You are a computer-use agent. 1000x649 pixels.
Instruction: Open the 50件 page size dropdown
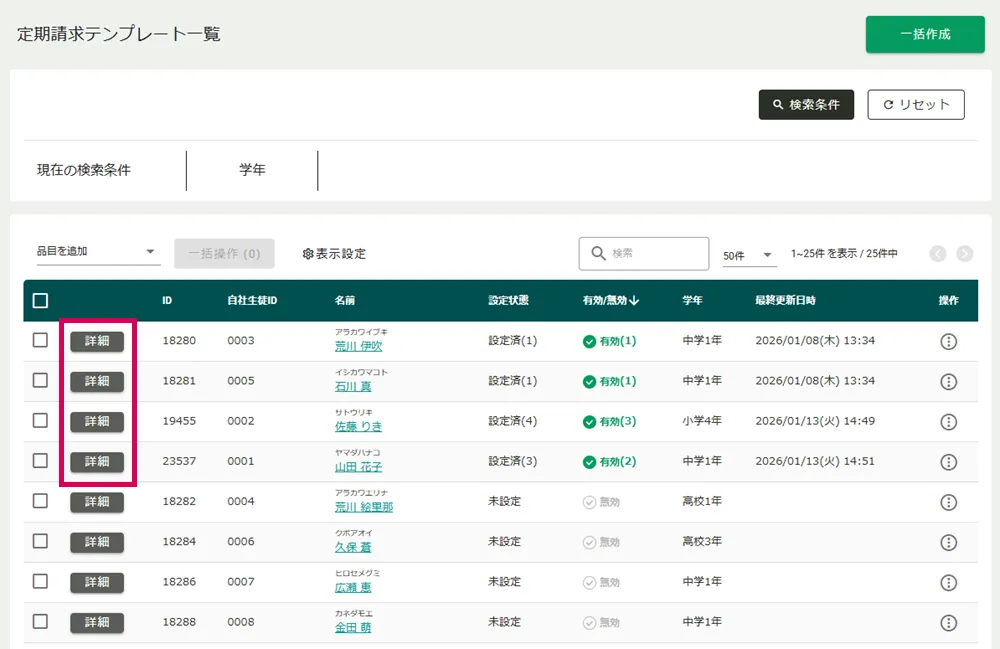(x=749, y=256)
